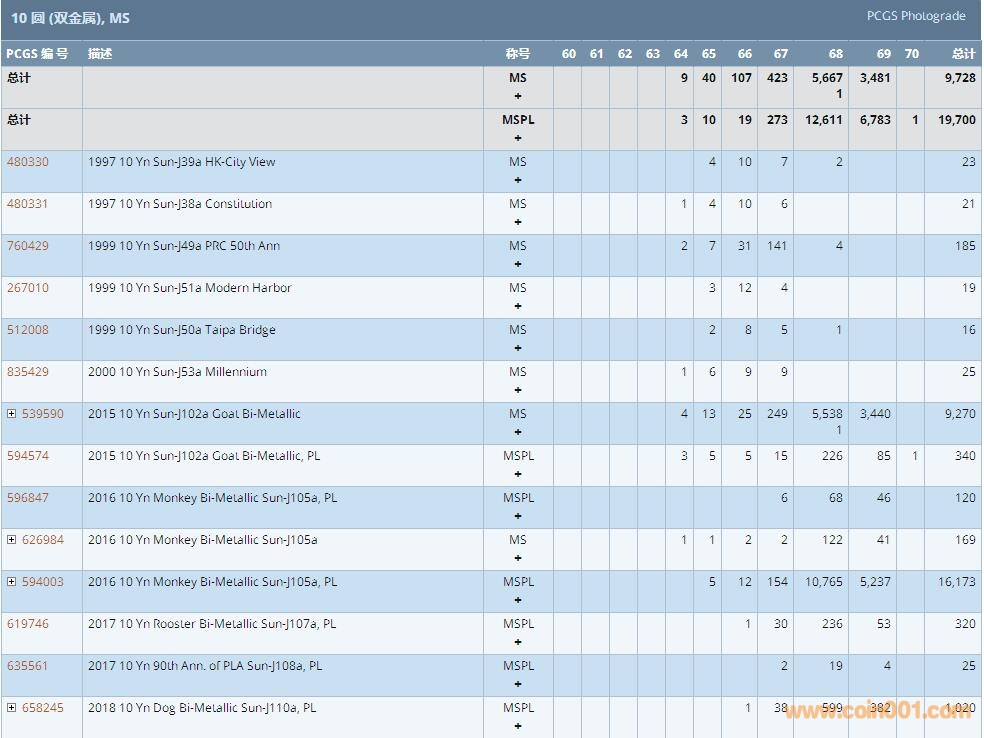Select description 2017 10 Yn Rooster Bi-Metallic Sun-J107a, PL
This screenshot has width=984, height=738.
pos(212,624)
